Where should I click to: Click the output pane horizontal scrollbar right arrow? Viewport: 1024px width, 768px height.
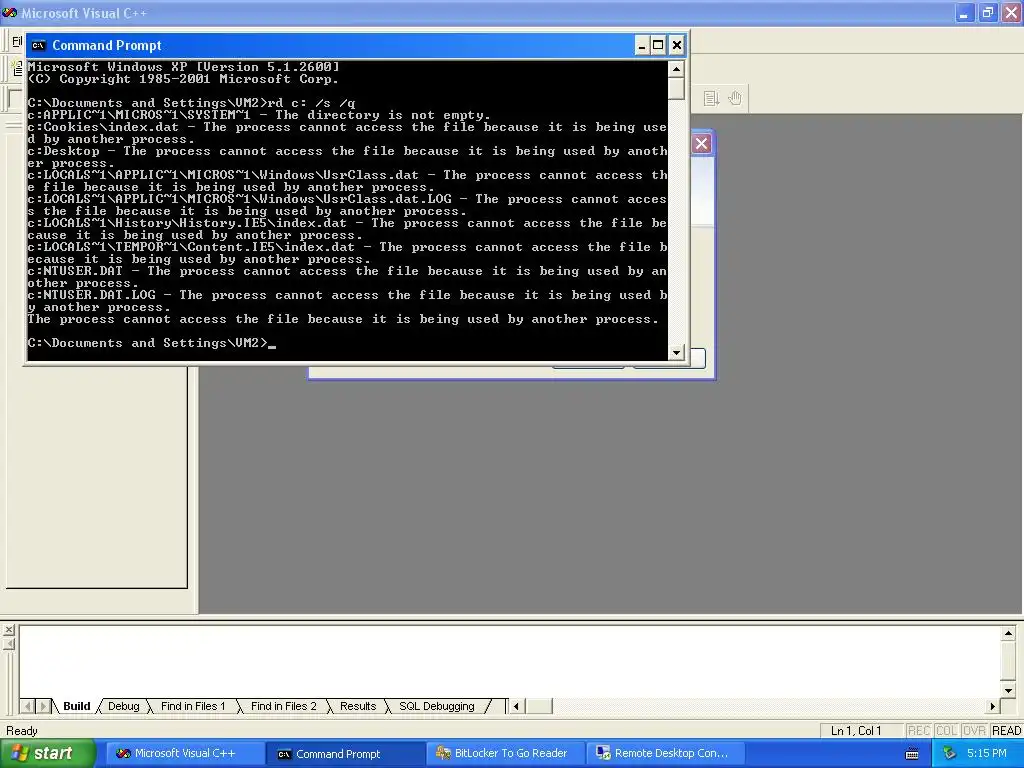click(x=993, y=706)
